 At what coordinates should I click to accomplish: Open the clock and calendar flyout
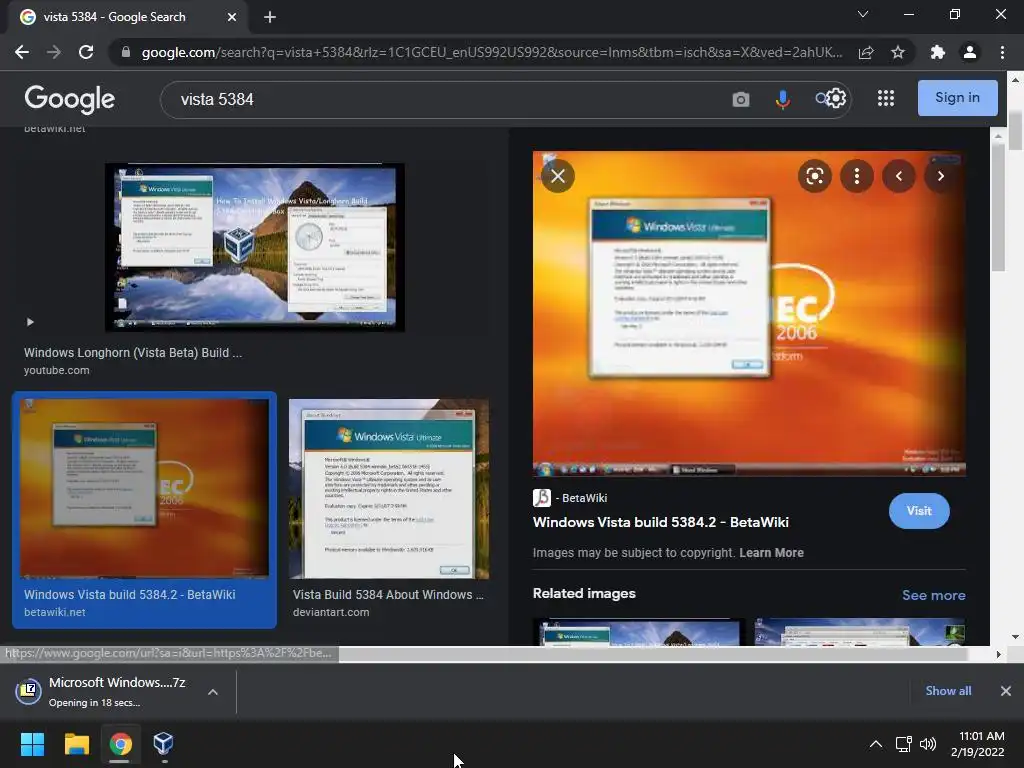(x=978, y=744)
